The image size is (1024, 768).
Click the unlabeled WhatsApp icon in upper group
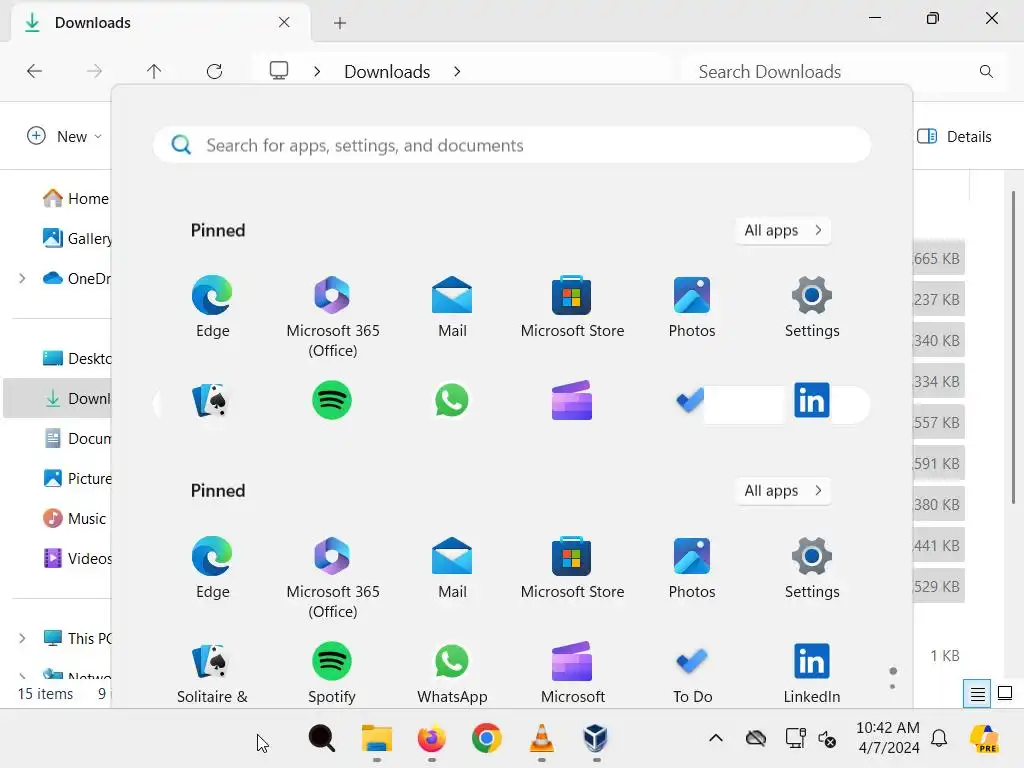point(451,400)
